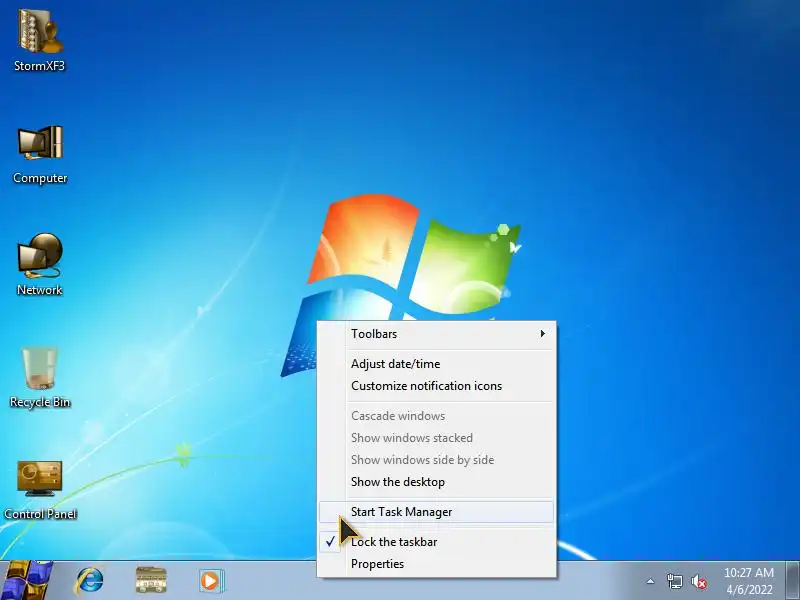Screen dimensions: 800x600
Task: Select Show the desktop
Action: coord(437,482)
